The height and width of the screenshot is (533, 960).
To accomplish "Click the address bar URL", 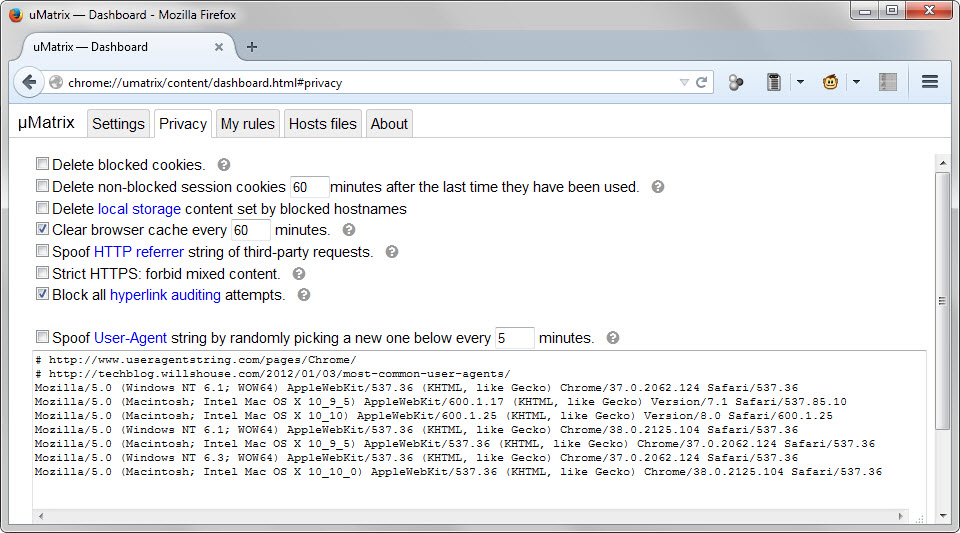I will pos(204,83).
